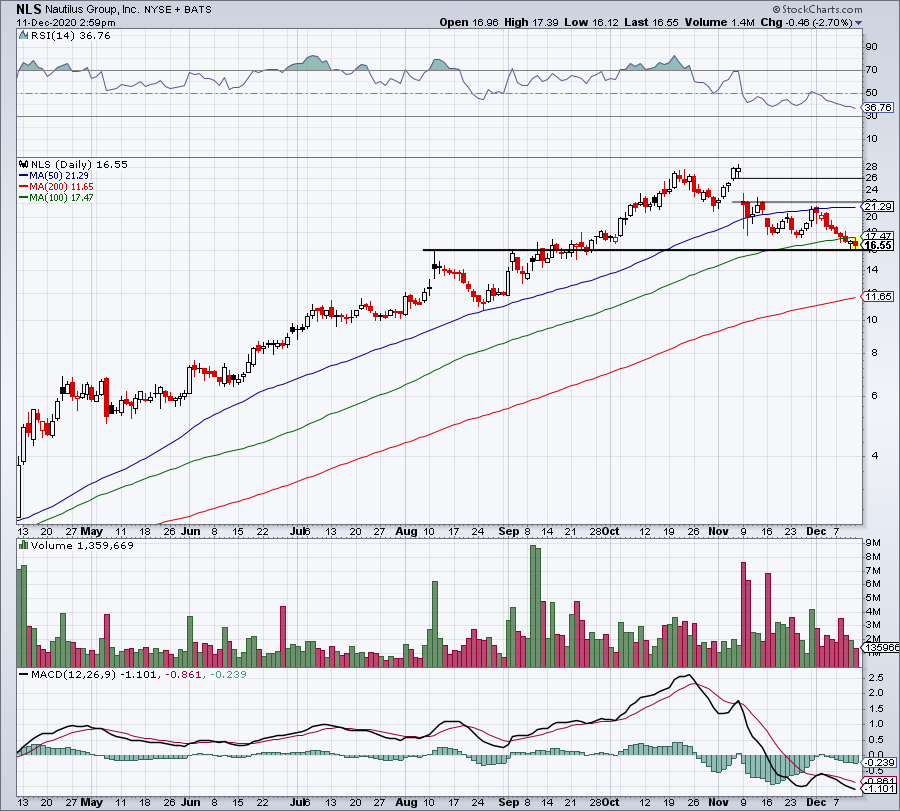
Task: Click the MACD(12,26,9) -1.101 legend text
Action: [x=94, y=674]
